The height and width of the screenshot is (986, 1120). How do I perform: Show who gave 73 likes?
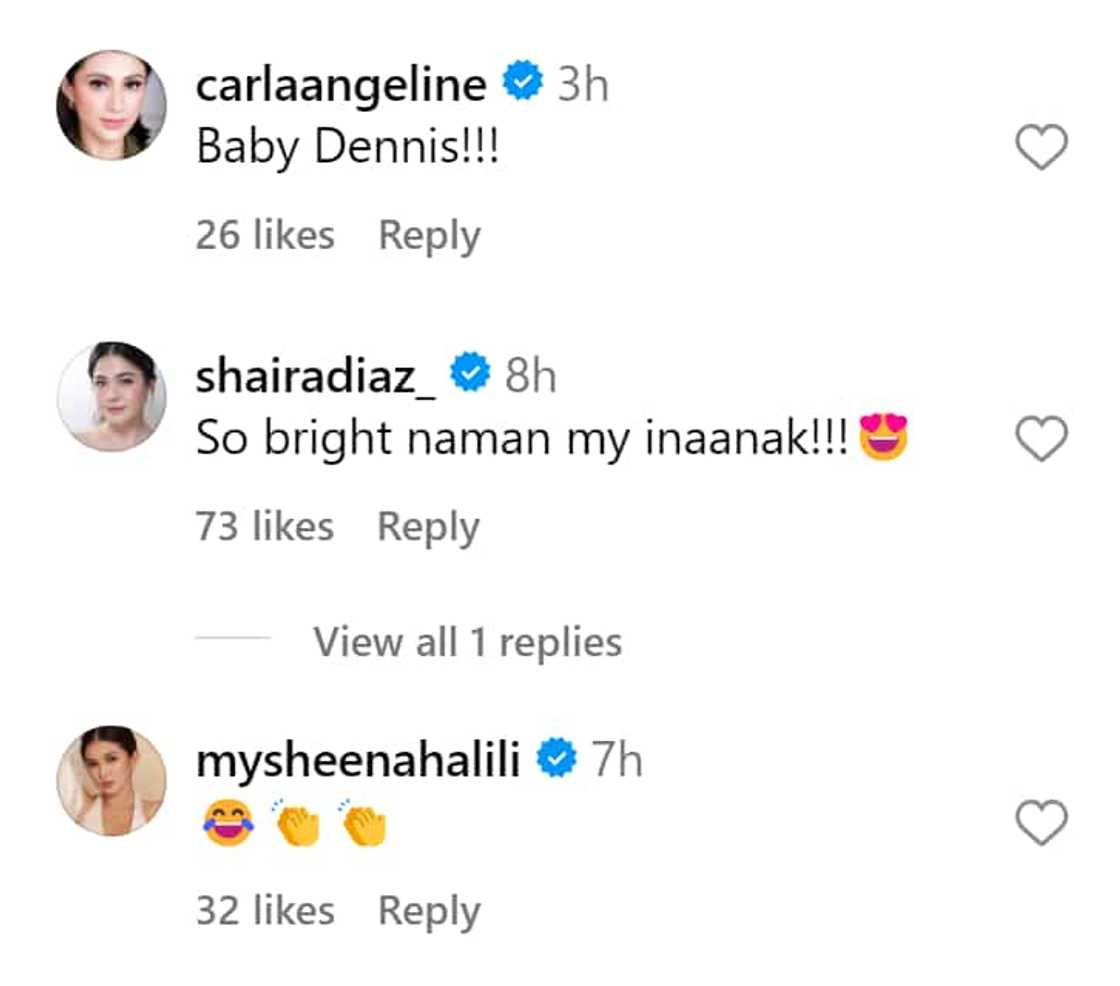[265, 526]
